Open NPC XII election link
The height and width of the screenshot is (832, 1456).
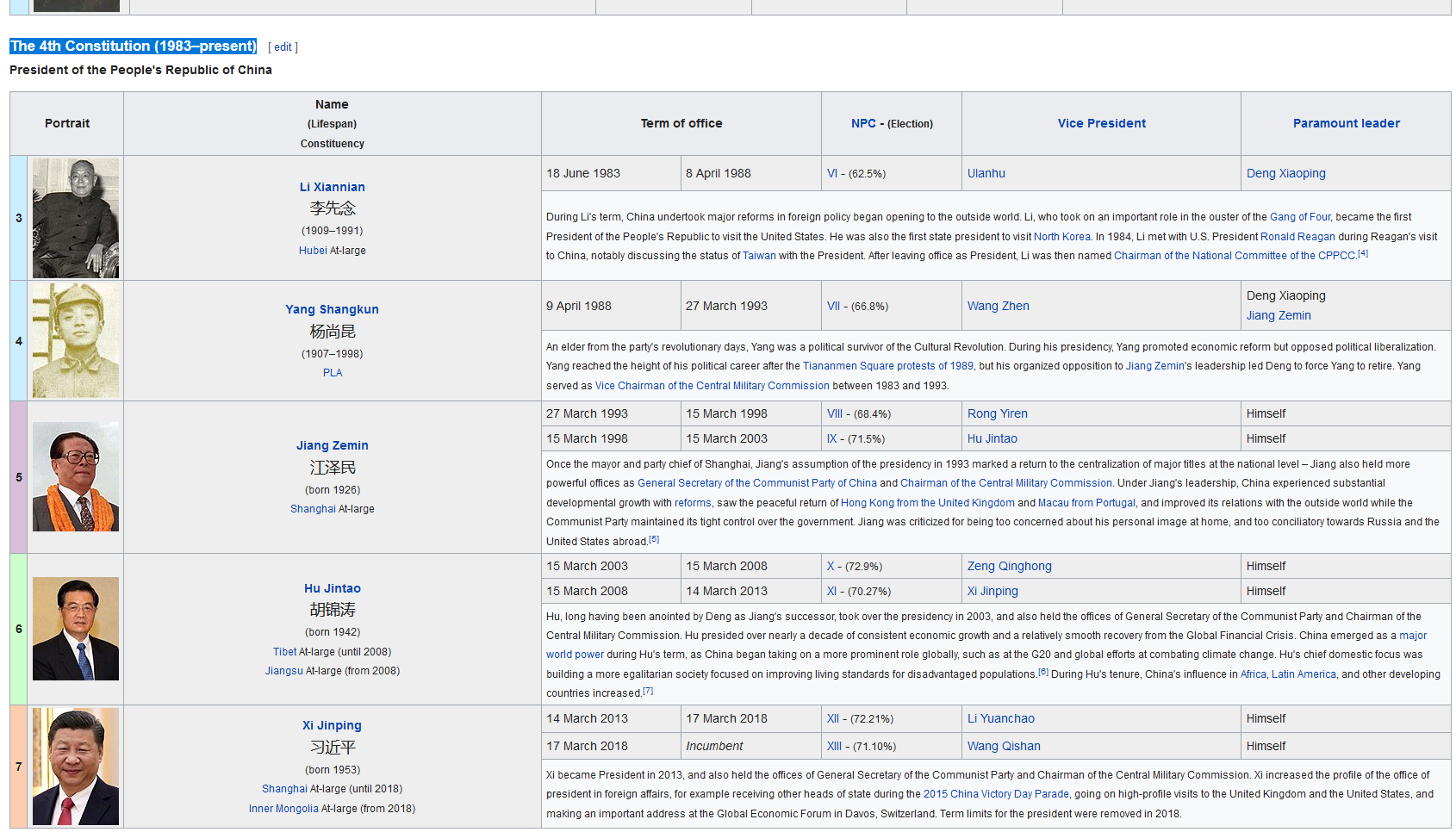pos(833,718)
